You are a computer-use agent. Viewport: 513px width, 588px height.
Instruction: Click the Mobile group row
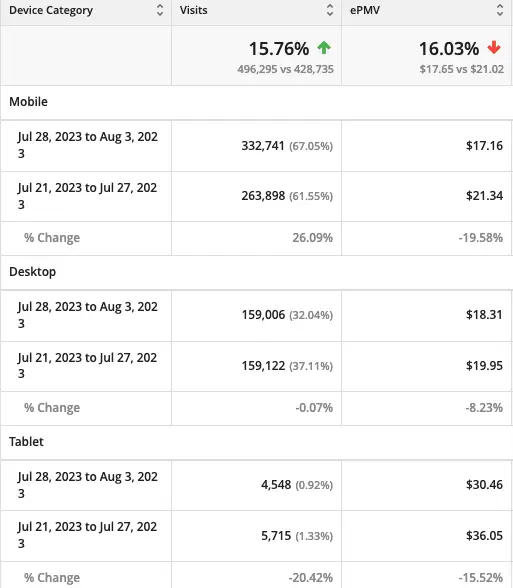[x=256, y=102]
